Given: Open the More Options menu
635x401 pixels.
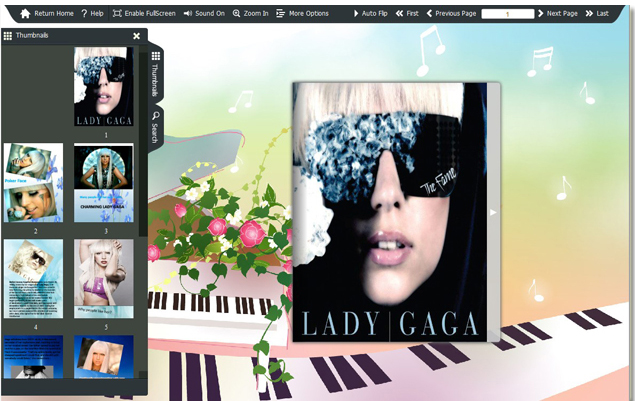Looking at the screenshot, I should (302, 13).
